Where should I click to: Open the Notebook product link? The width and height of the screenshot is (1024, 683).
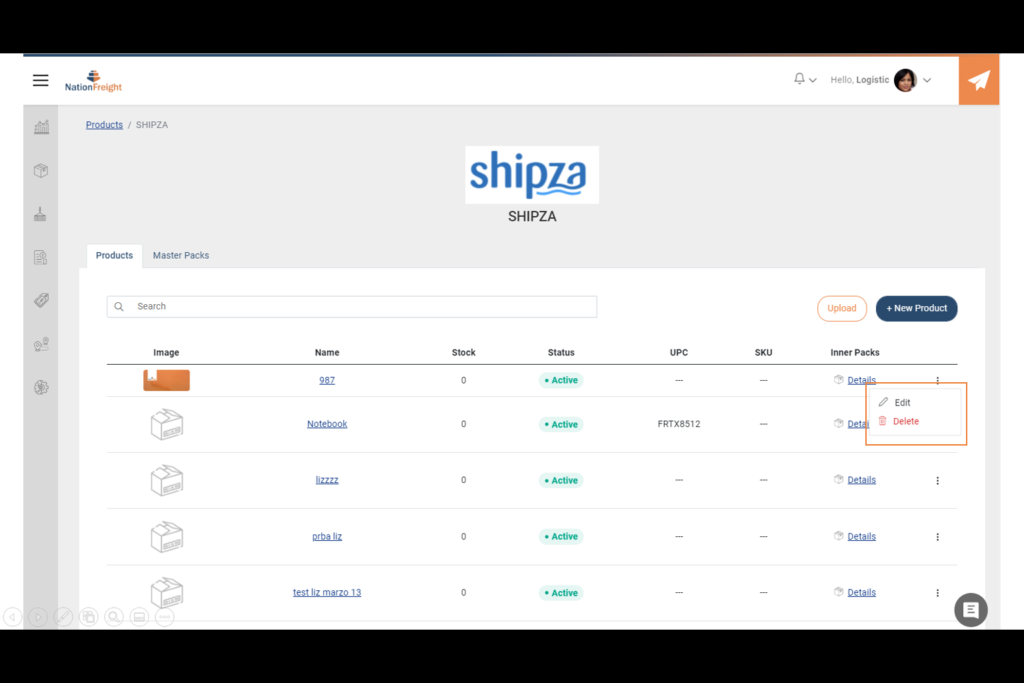click(x=327, y=424)
